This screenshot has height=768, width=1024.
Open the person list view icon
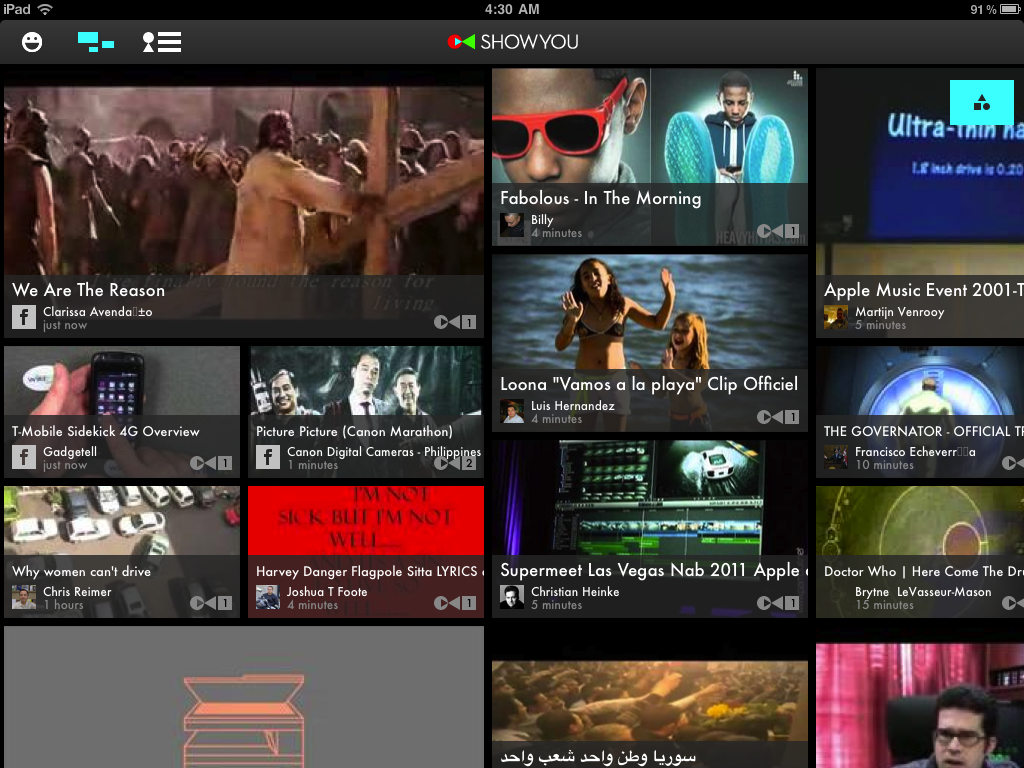(162, 42)
